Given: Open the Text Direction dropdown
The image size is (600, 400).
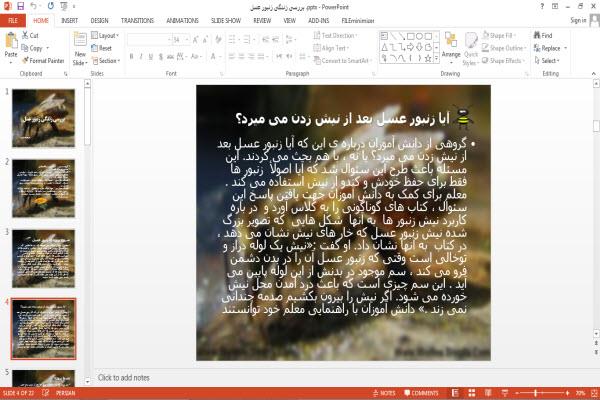Looking at the screenshot, I should 335,35.
